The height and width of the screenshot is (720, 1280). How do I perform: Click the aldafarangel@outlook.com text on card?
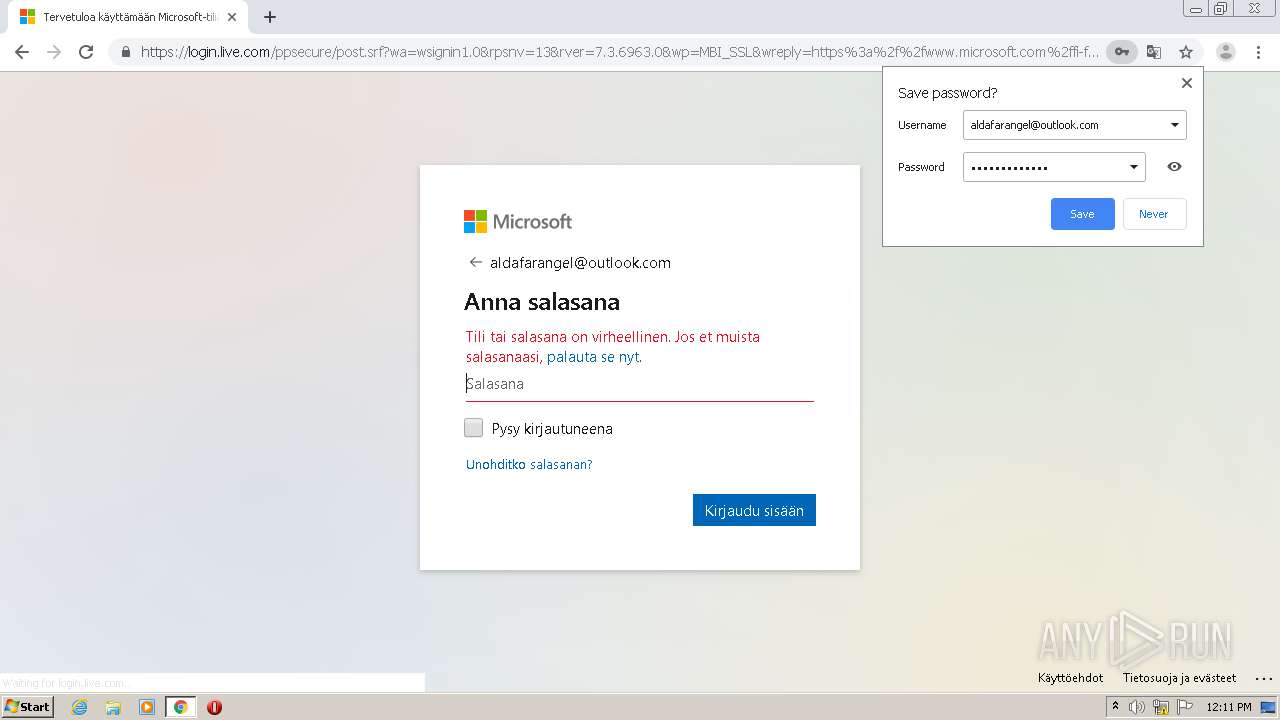tap(580, 262)
